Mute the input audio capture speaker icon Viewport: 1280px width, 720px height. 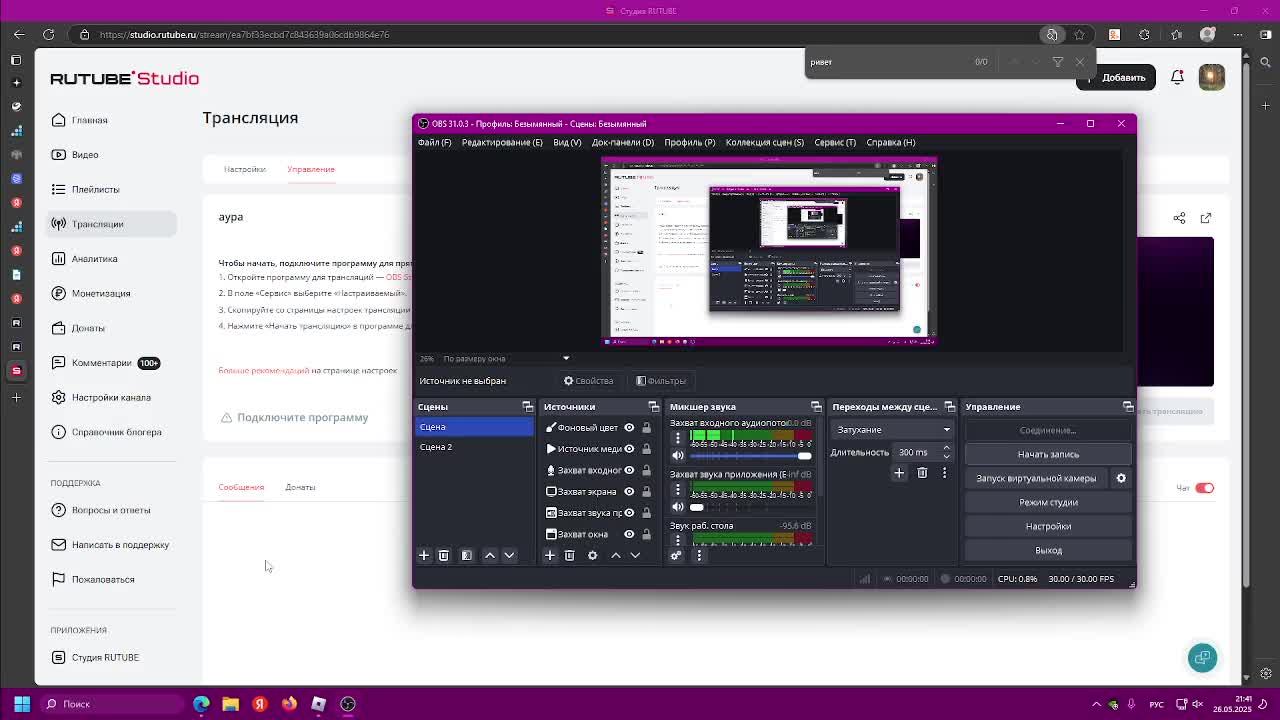pyautogui.click(x=678, y=456)
